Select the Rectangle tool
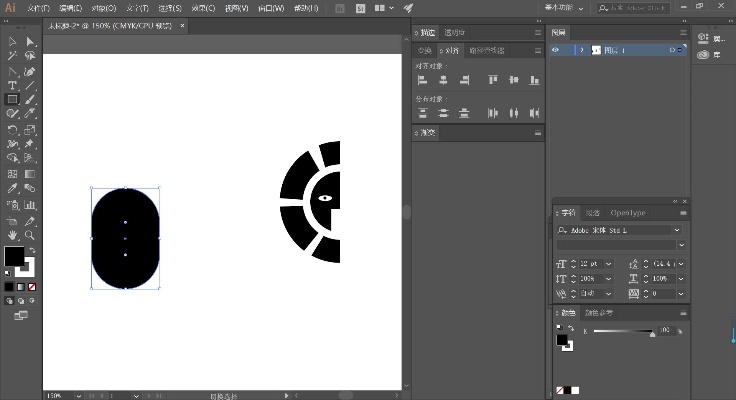 click(12, 100)
